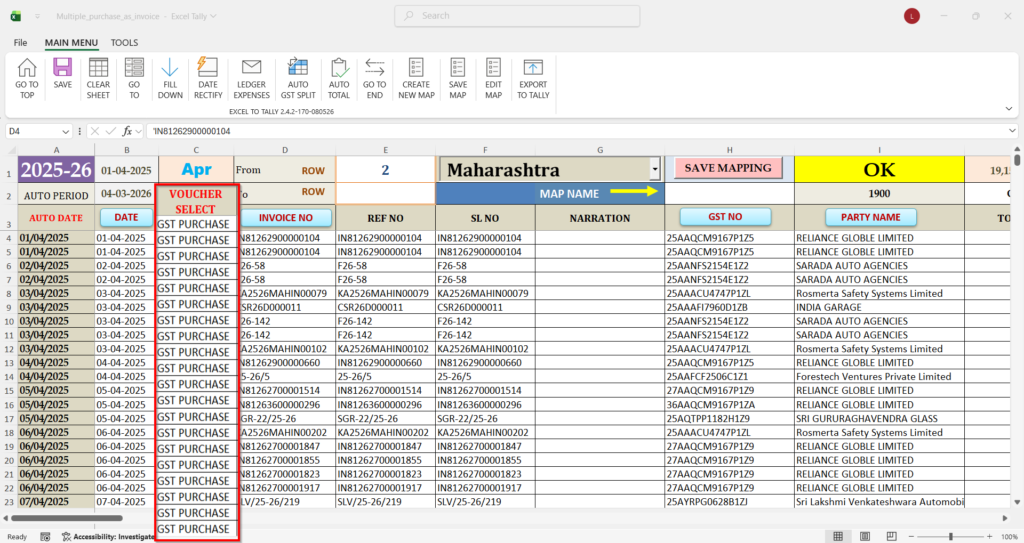Select cell with INDIA GARAGE
1024x543 pixels.
coord(879,307)
